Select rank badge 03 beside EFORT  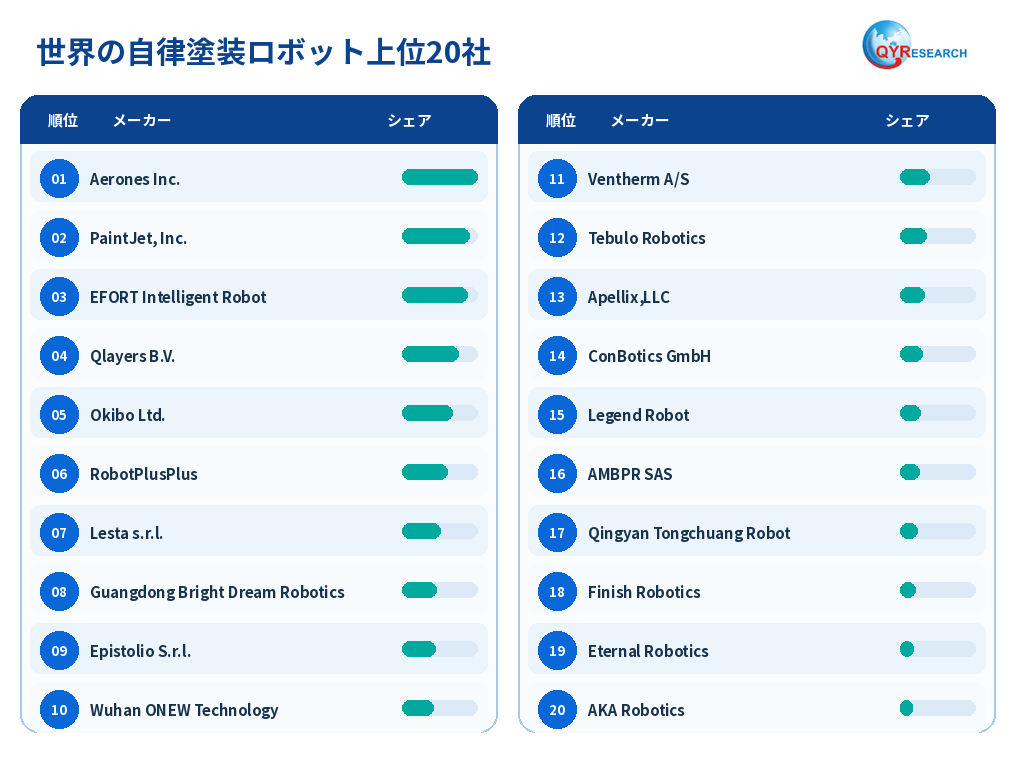(59, 296)
